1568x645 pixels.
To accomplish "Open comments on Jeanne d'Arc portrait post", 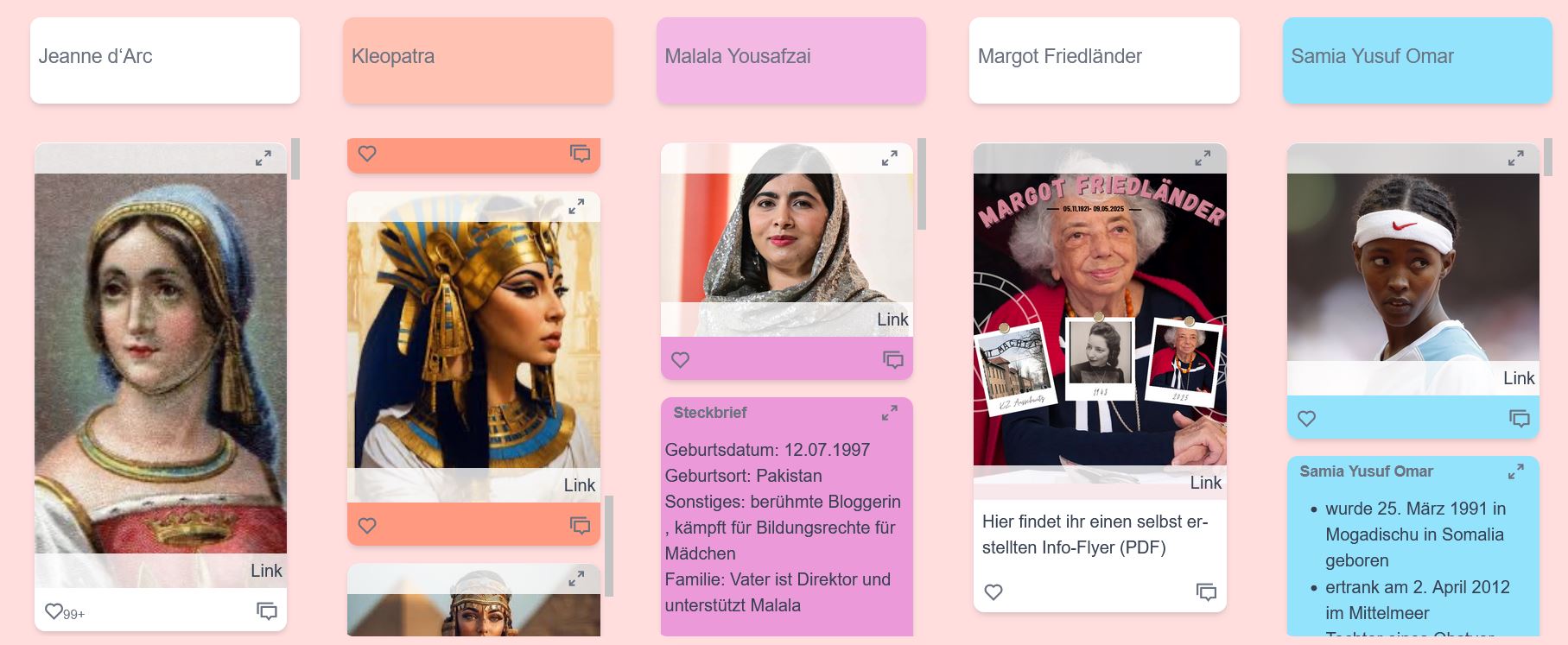I will click(267, 611).
